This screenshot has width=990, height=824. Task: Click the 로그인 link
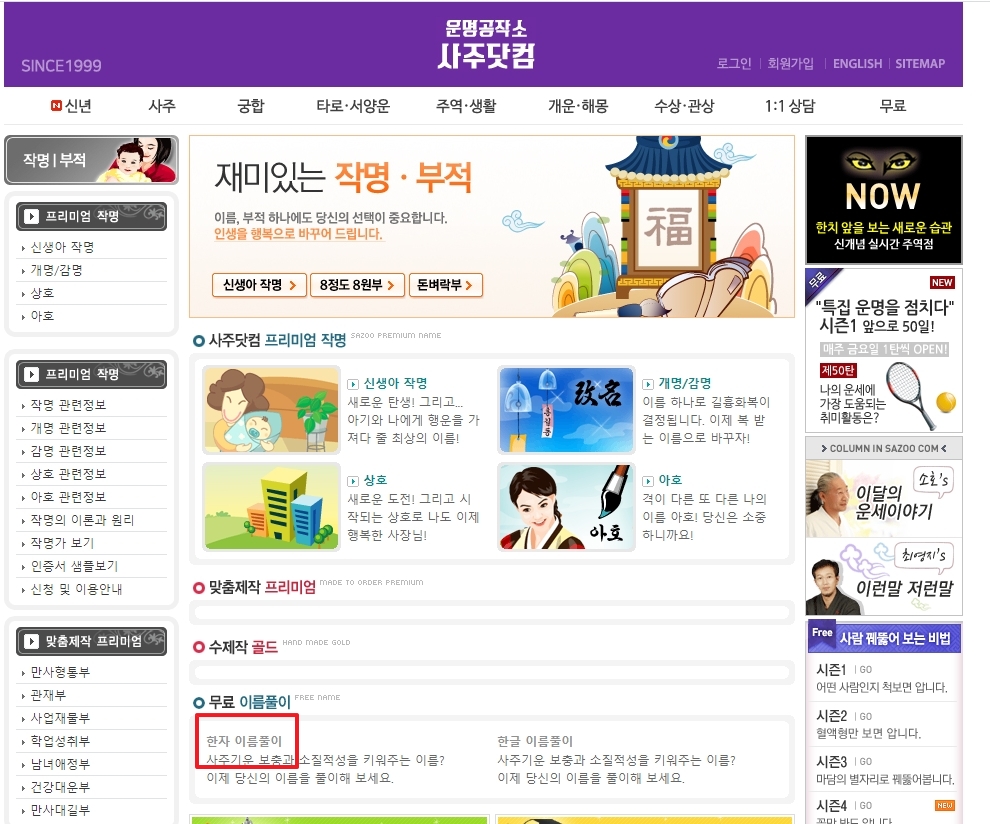tap(734, 64)
